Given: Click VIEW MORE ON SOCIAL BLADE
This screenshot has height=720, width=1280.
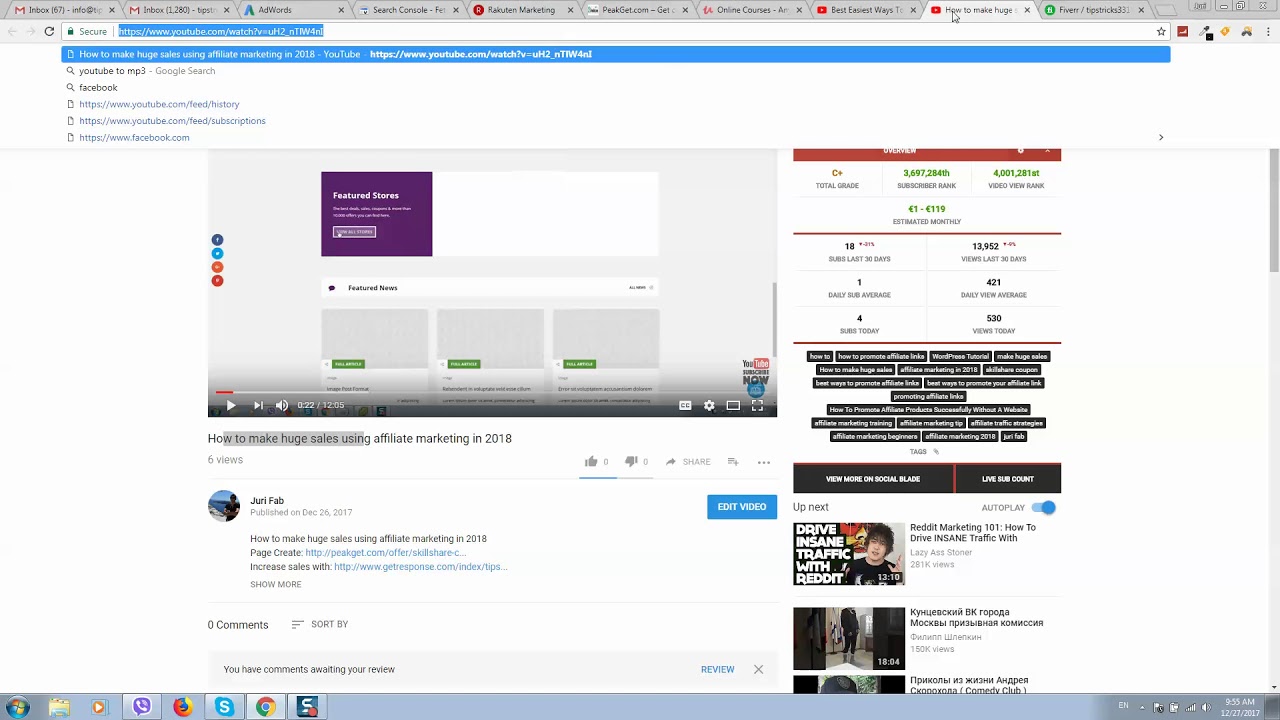Looking at the screenshot, I should (x=873, y=479).
